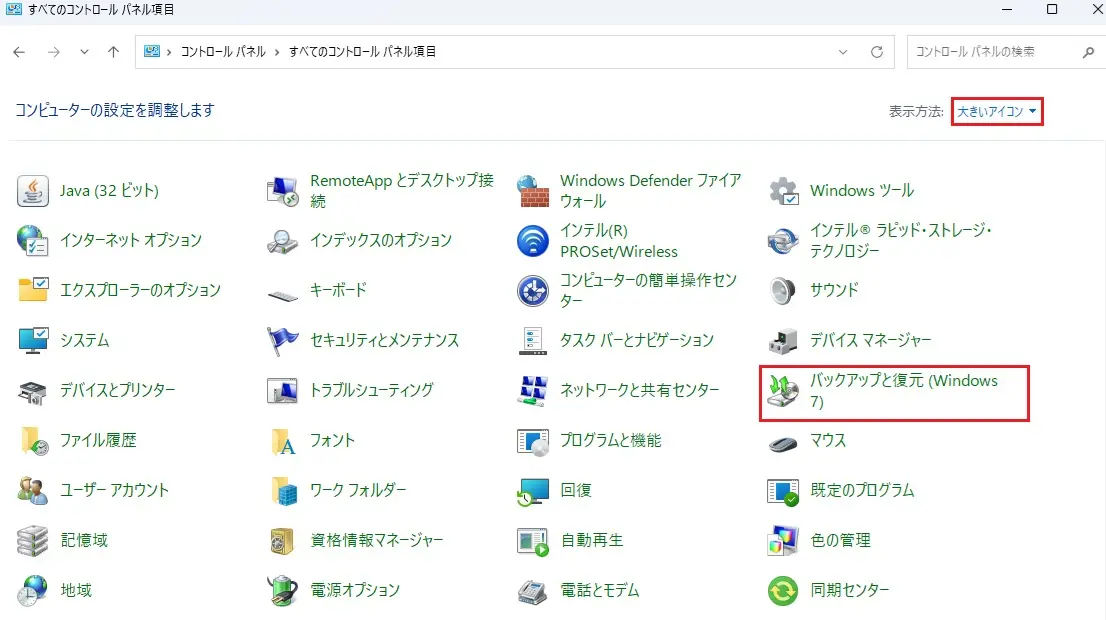Open the インテル PROSet/Wireless icon
Screen dimensions: 1106x620
tap(533, 241)
